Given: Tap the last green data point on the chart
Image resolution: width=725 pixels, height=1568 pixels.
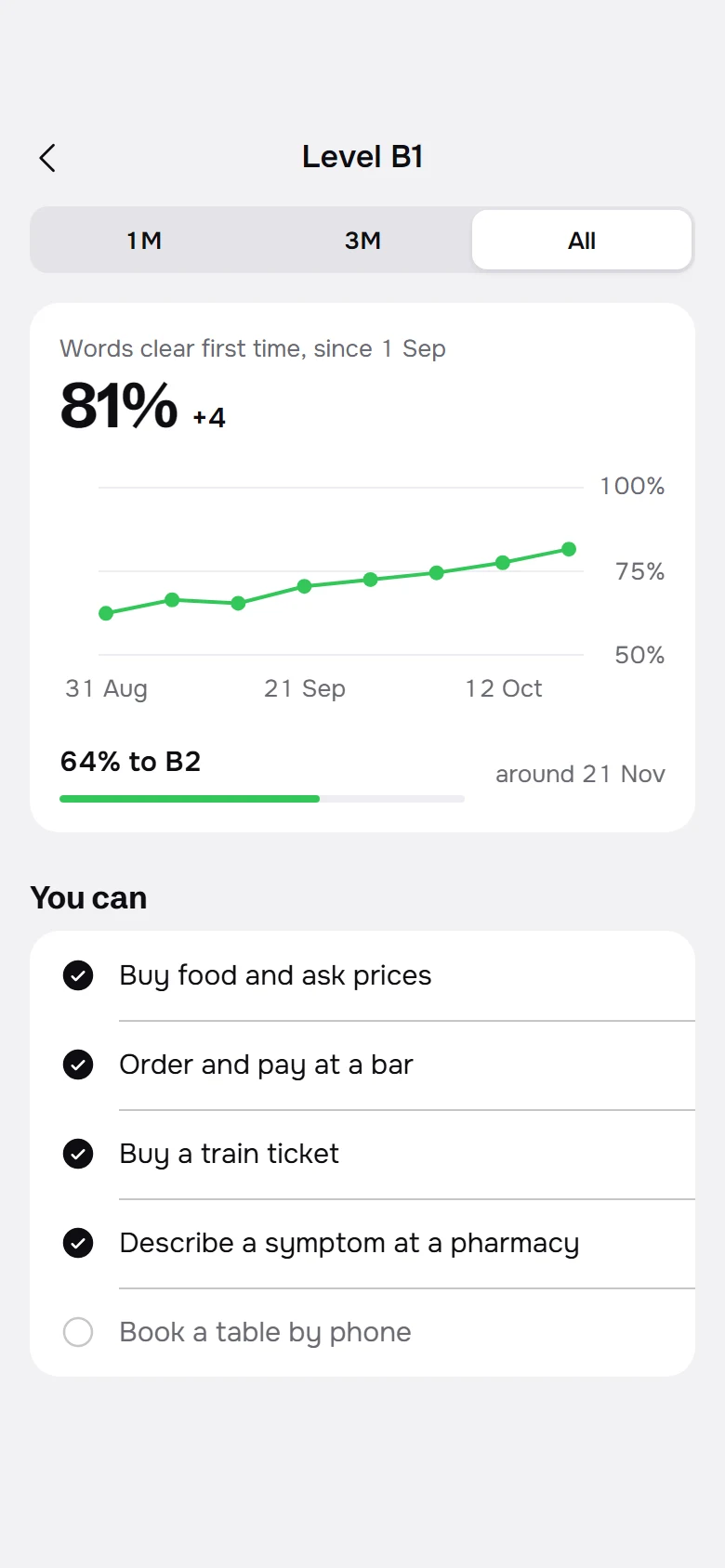Looking at the screenshot, I should [569, 549].
